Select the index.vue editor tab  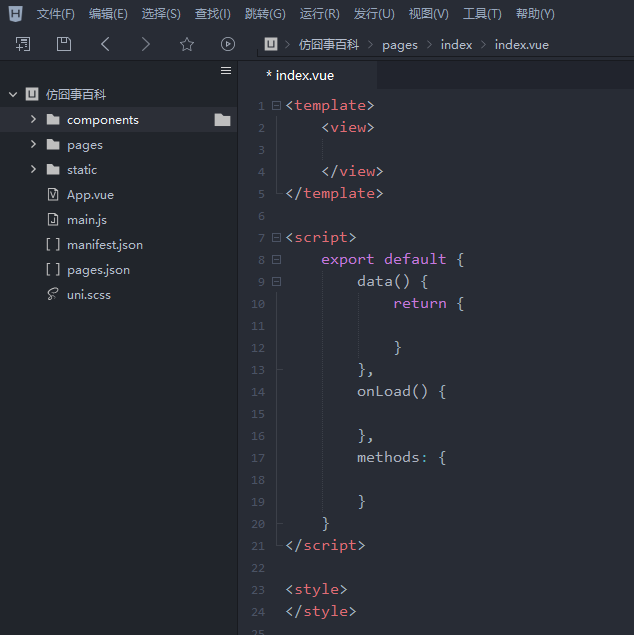(x=308, y=75)
